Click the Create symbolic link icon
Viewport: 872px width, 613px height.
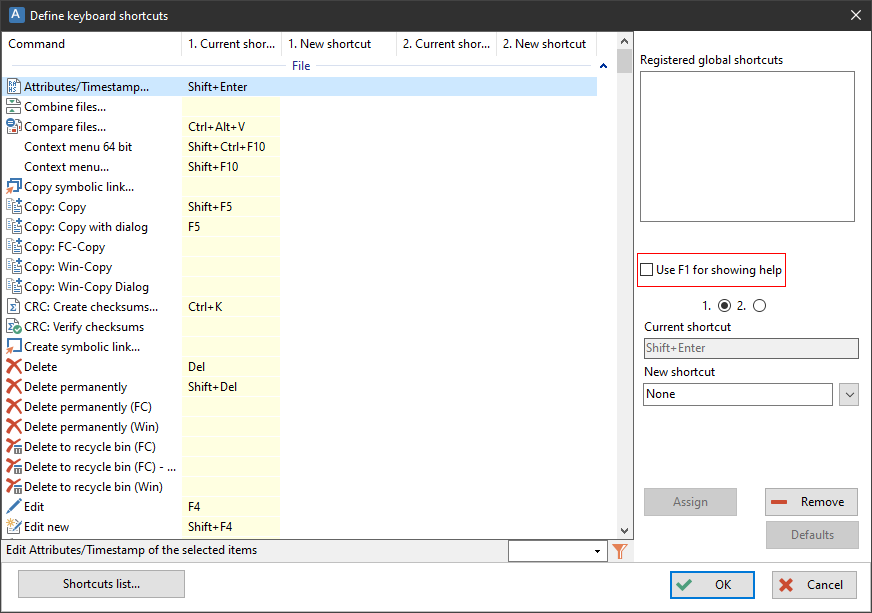coord(14,347)
